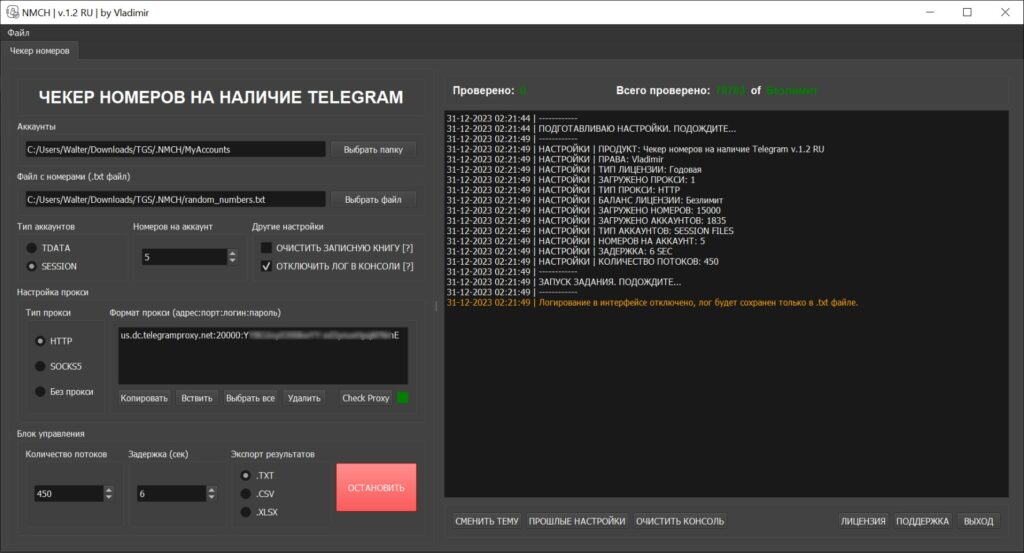Open the Файл menu

(18, 33)
